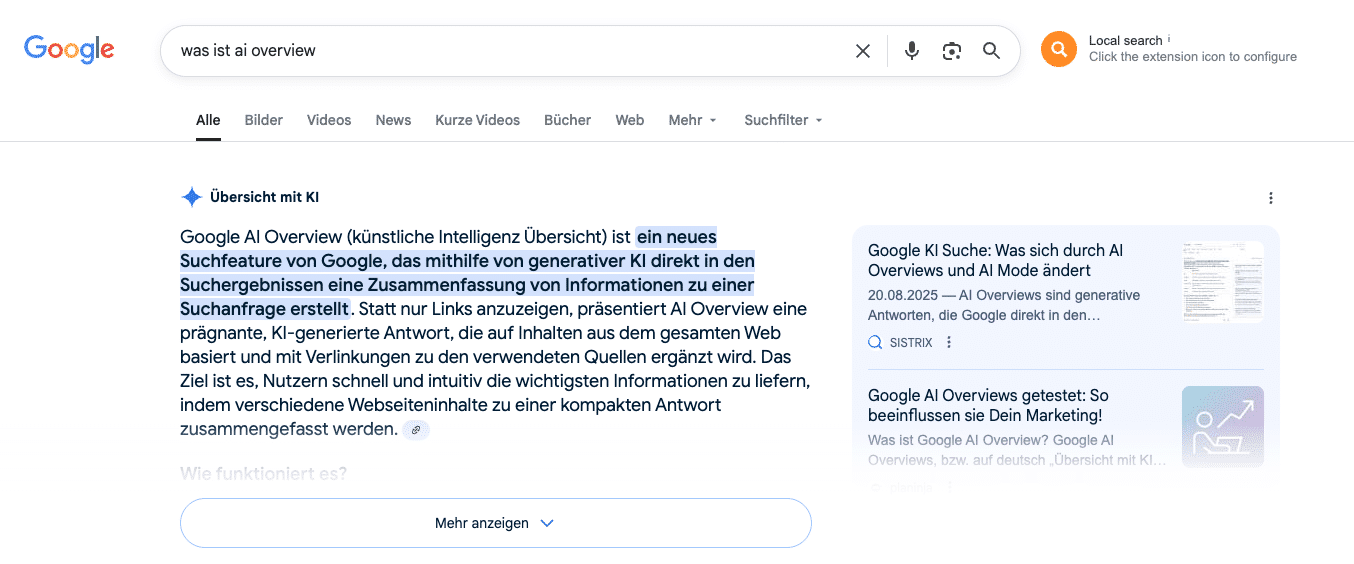Start voice search with the microphone icon
This screenshot has height=564, width=1354.
[x=912, y=51]
